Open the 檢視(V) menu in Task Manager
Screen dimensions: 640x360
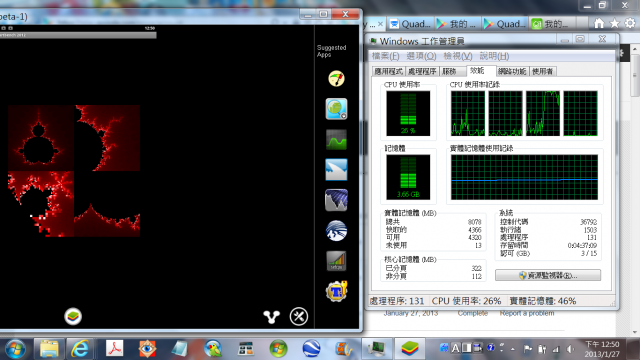[458, 56]
